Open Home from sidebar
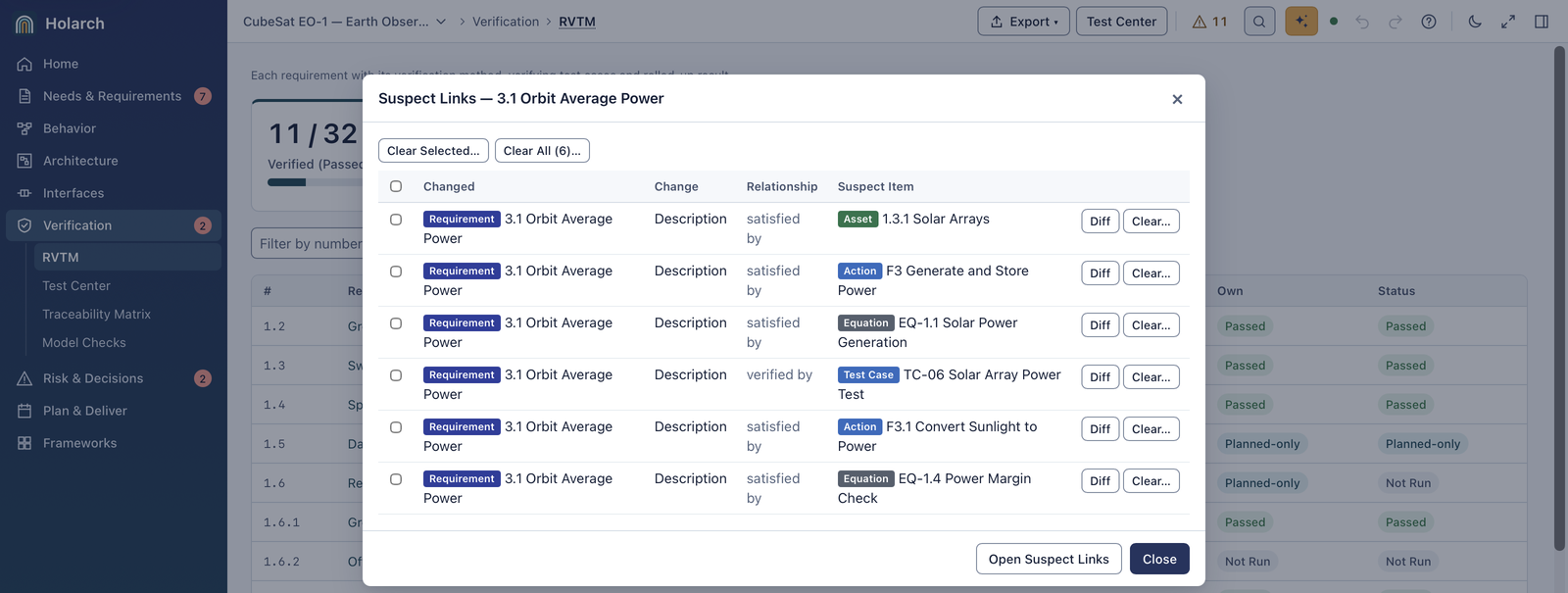The height and width of the screenshot is (593, 1568). 61,64
